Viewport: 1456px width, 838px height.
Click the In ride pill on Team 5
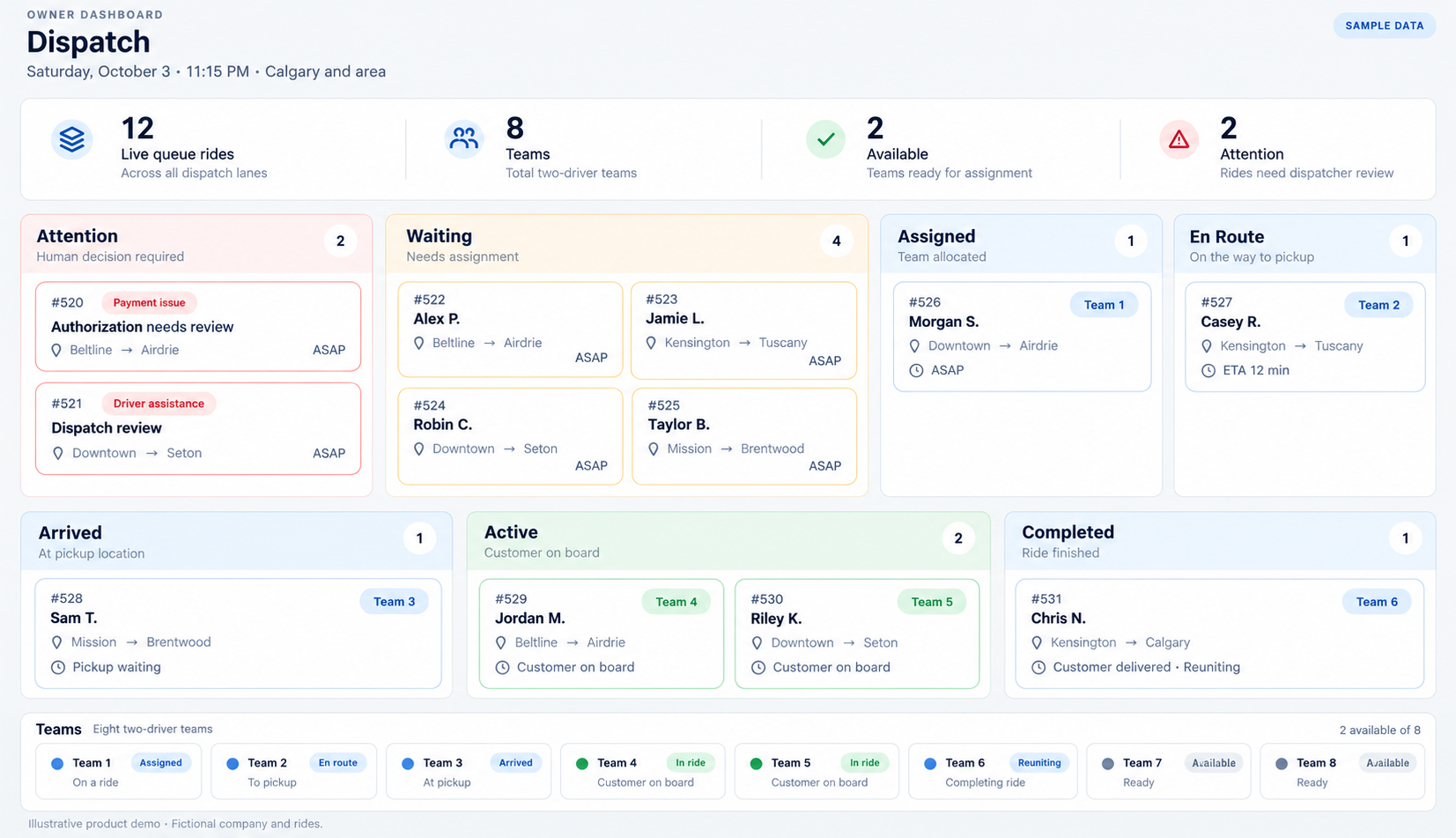point(864,763)
